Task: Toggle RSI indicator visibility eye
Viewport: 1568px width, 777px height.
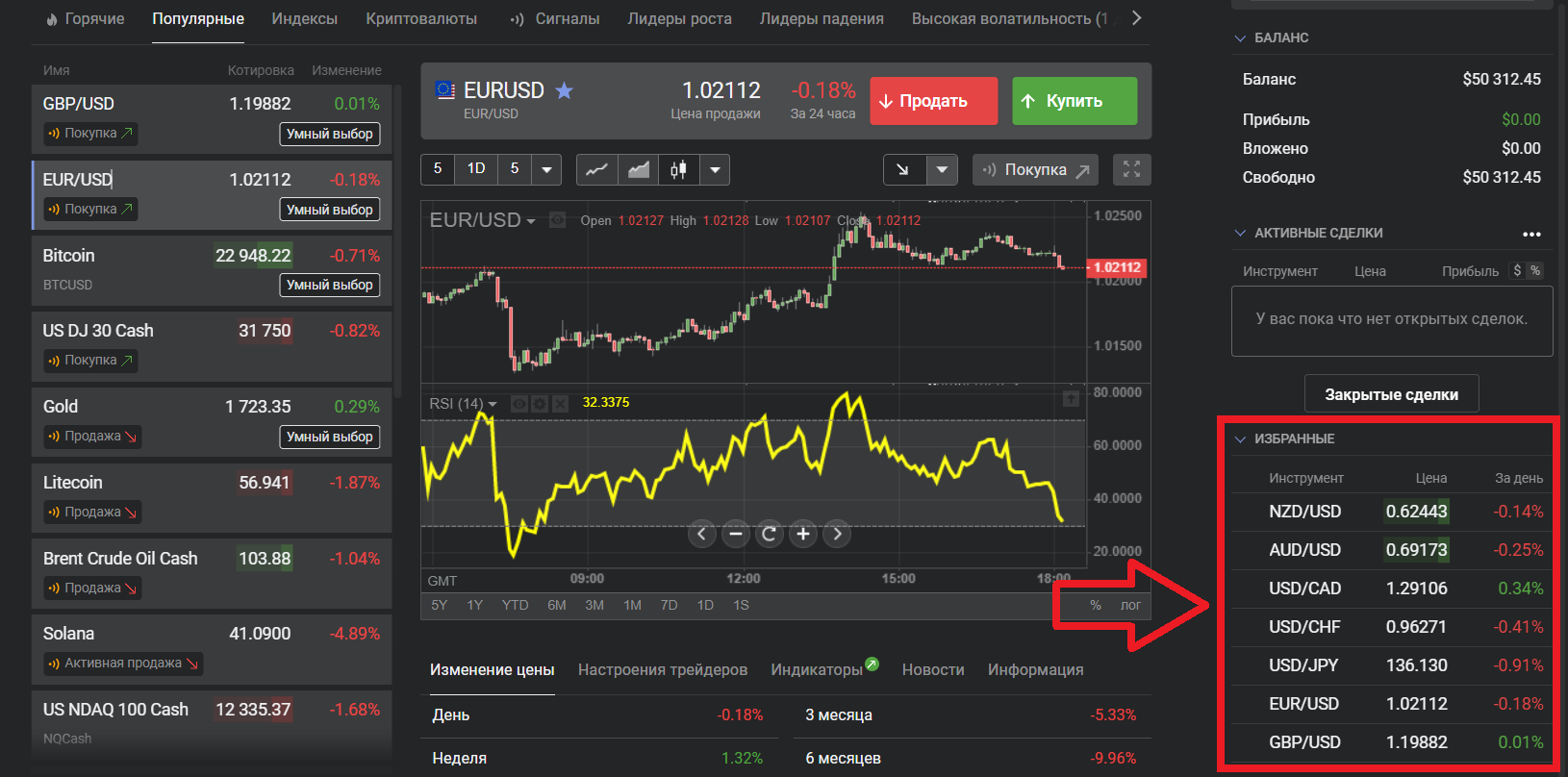Action: click(x=519, y=404)
